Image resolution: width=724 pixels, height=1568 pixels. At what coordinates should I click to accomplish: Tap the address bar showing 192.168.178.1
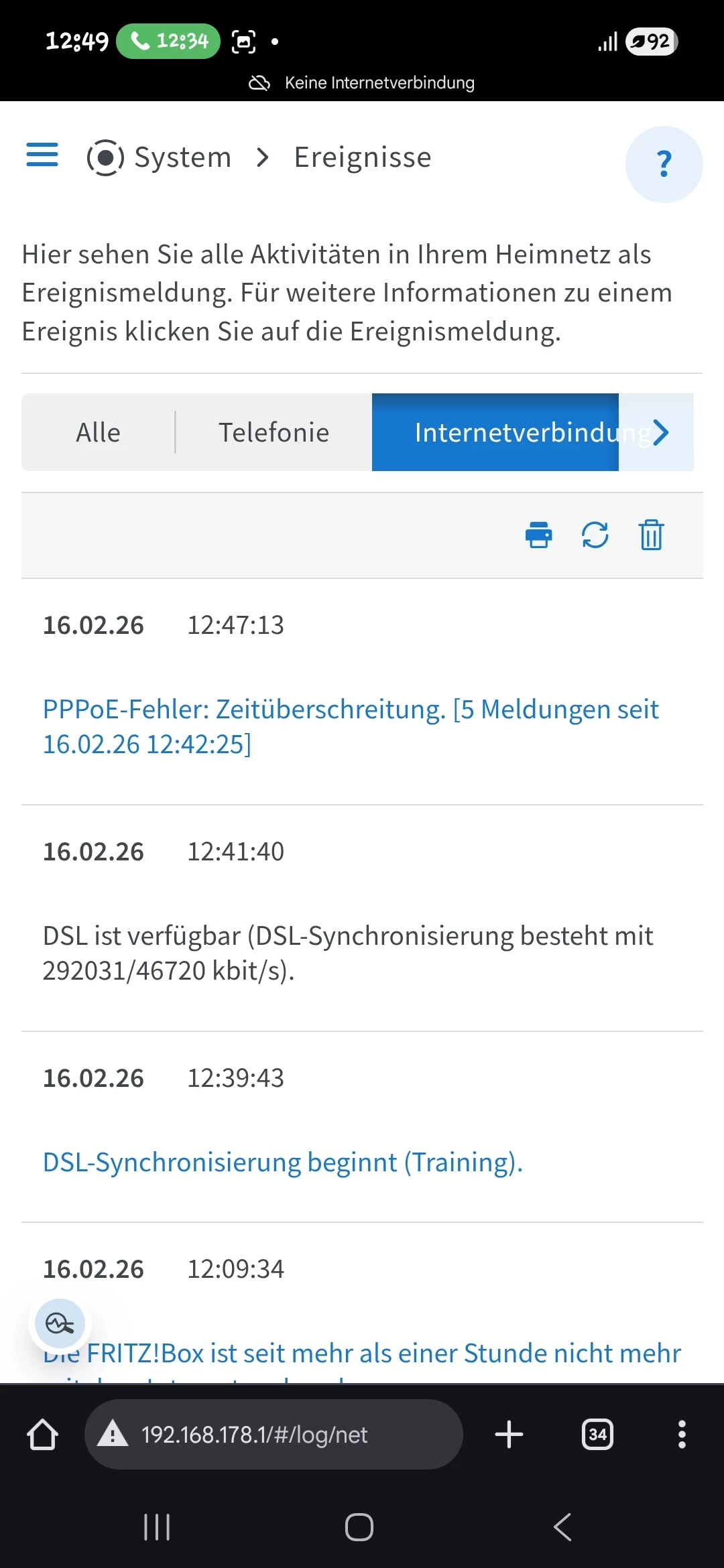274,1435
